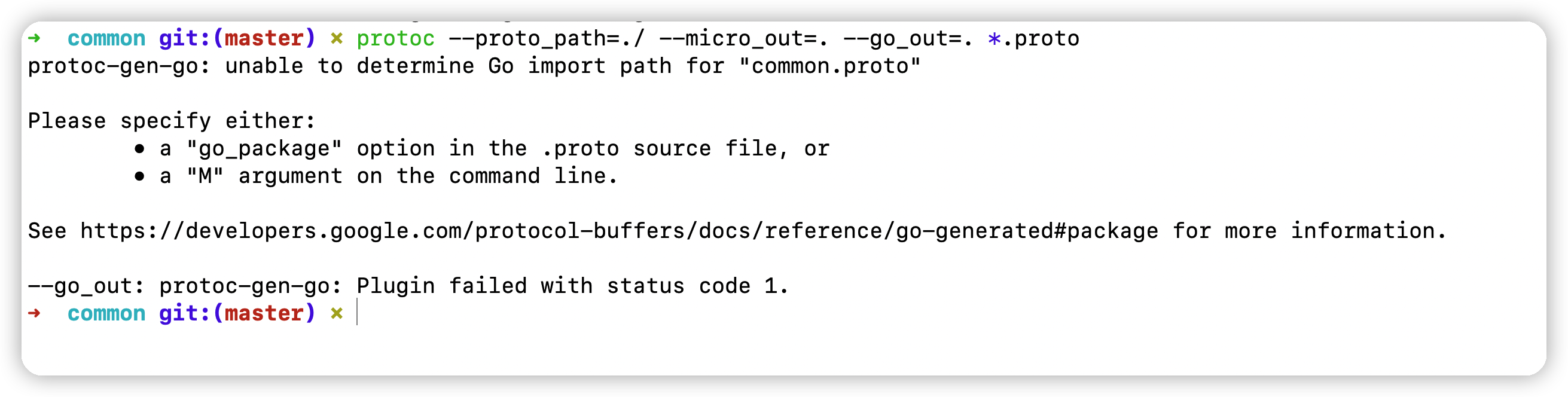Screen dimensions: 1568x397
Task: Click the "Please specify either:" line
Action: point(172,121)
